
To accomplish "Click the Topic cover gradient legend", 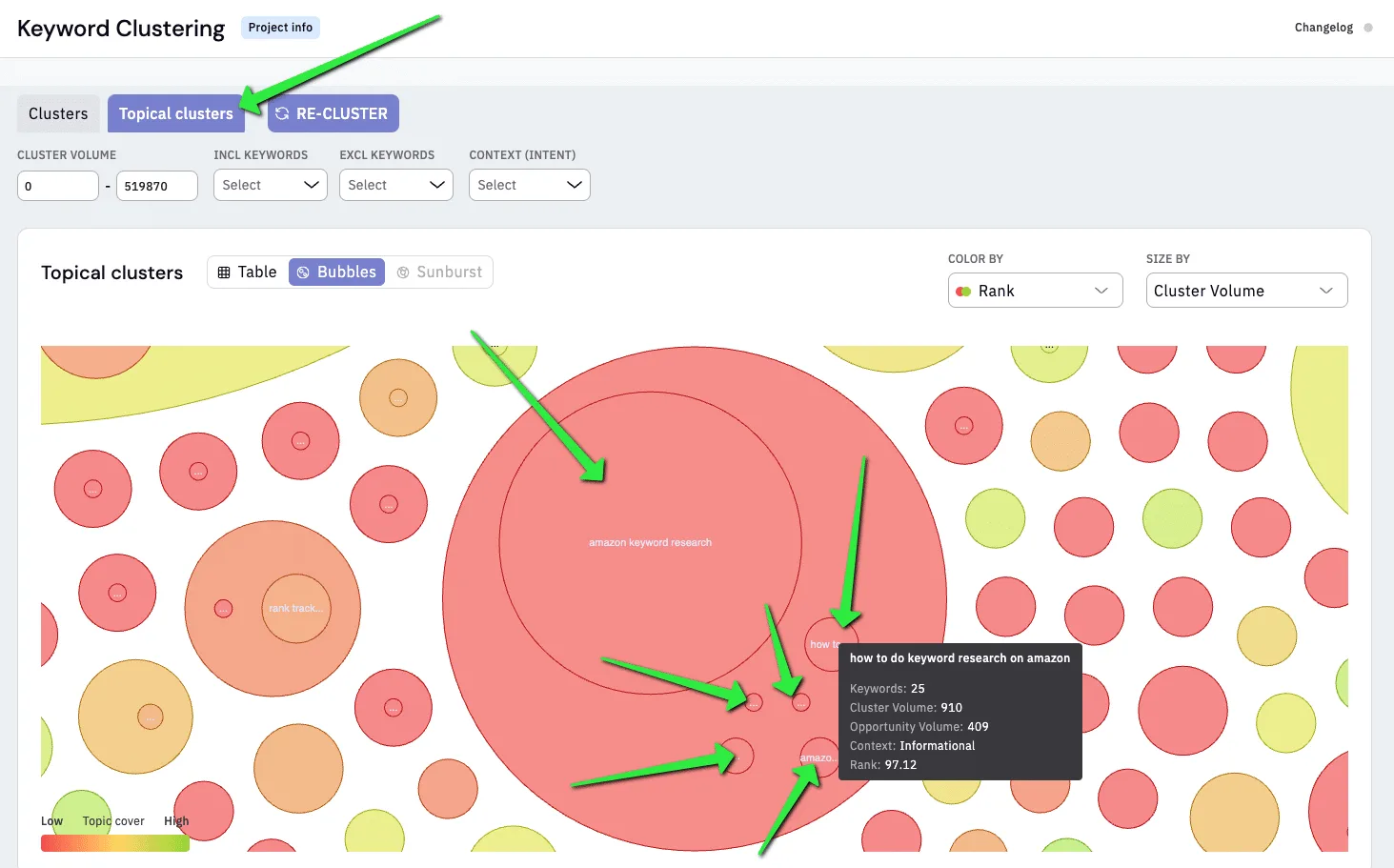I will [x=115, y=843].
